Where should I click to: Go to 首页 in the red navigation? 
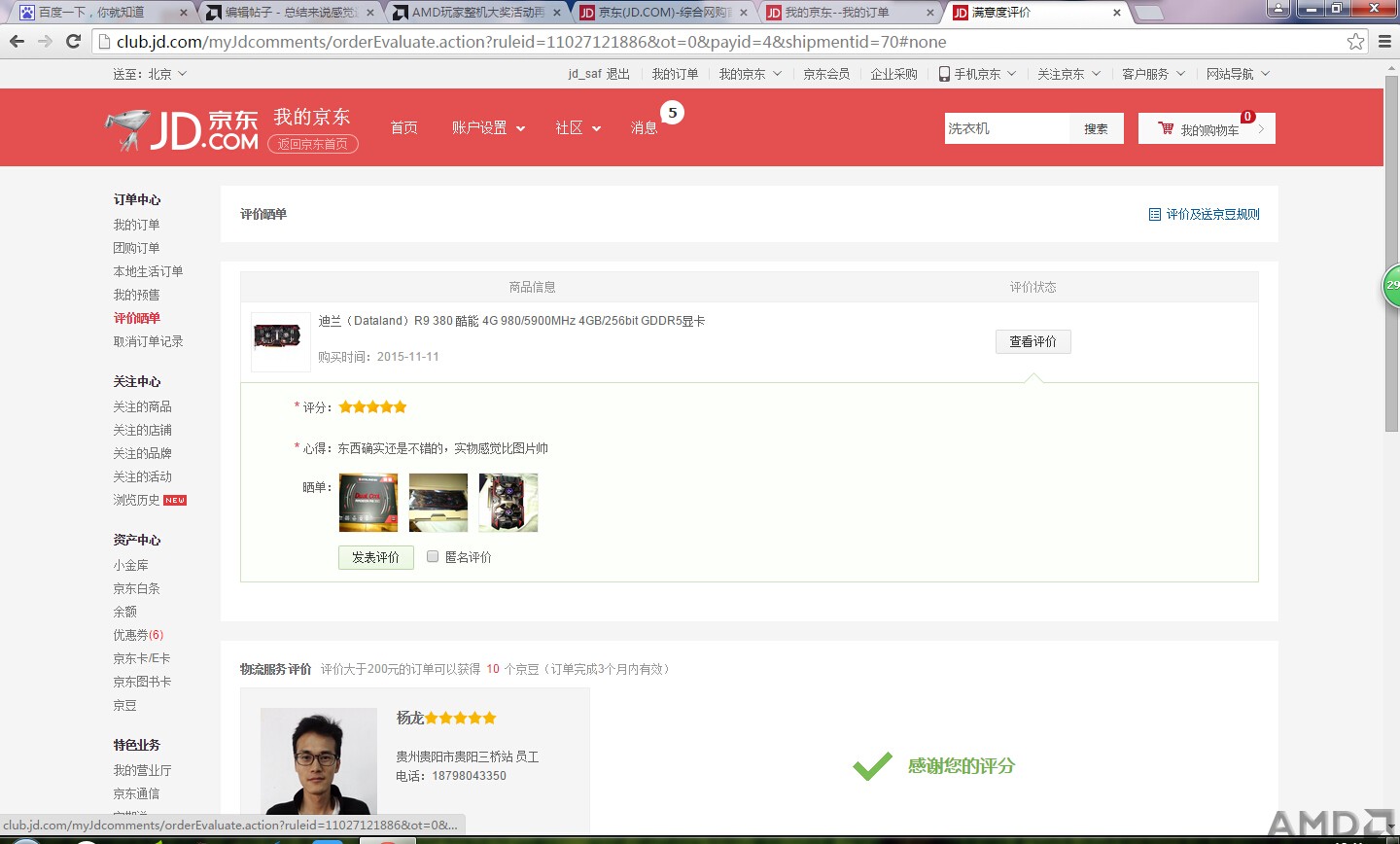pos(403,127)
